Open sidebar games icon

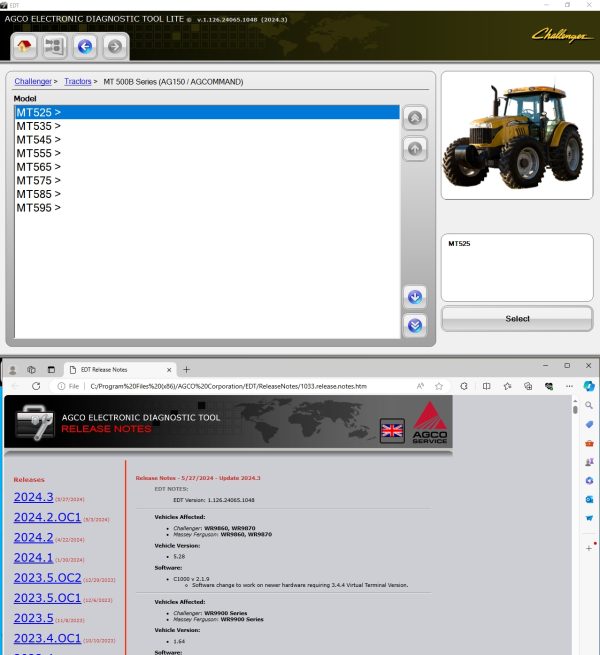coord(589,462)
